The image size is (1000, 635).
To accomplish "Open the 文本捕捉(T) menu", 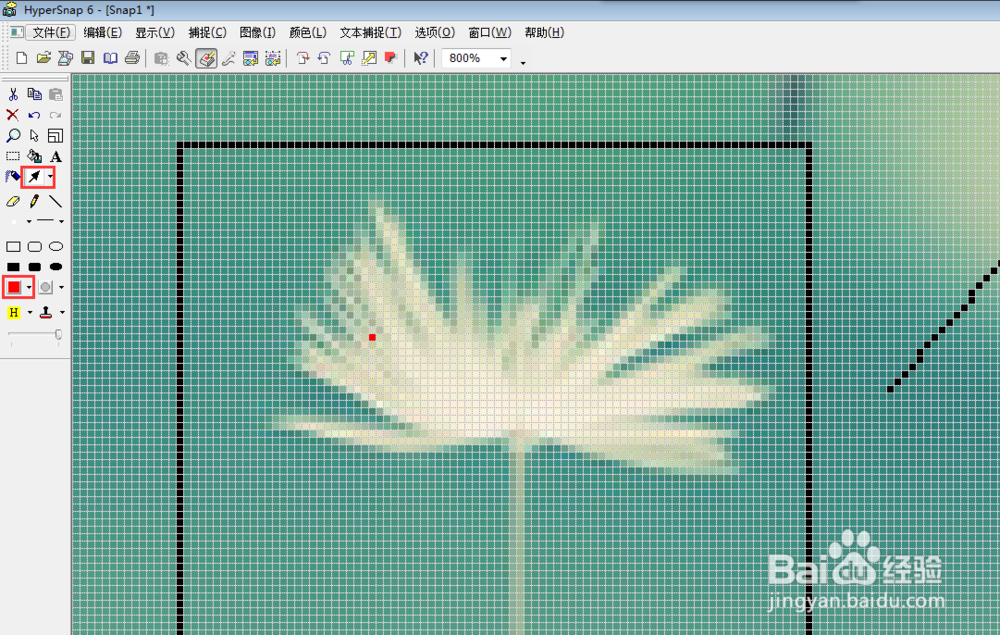I will click(371, 33).
